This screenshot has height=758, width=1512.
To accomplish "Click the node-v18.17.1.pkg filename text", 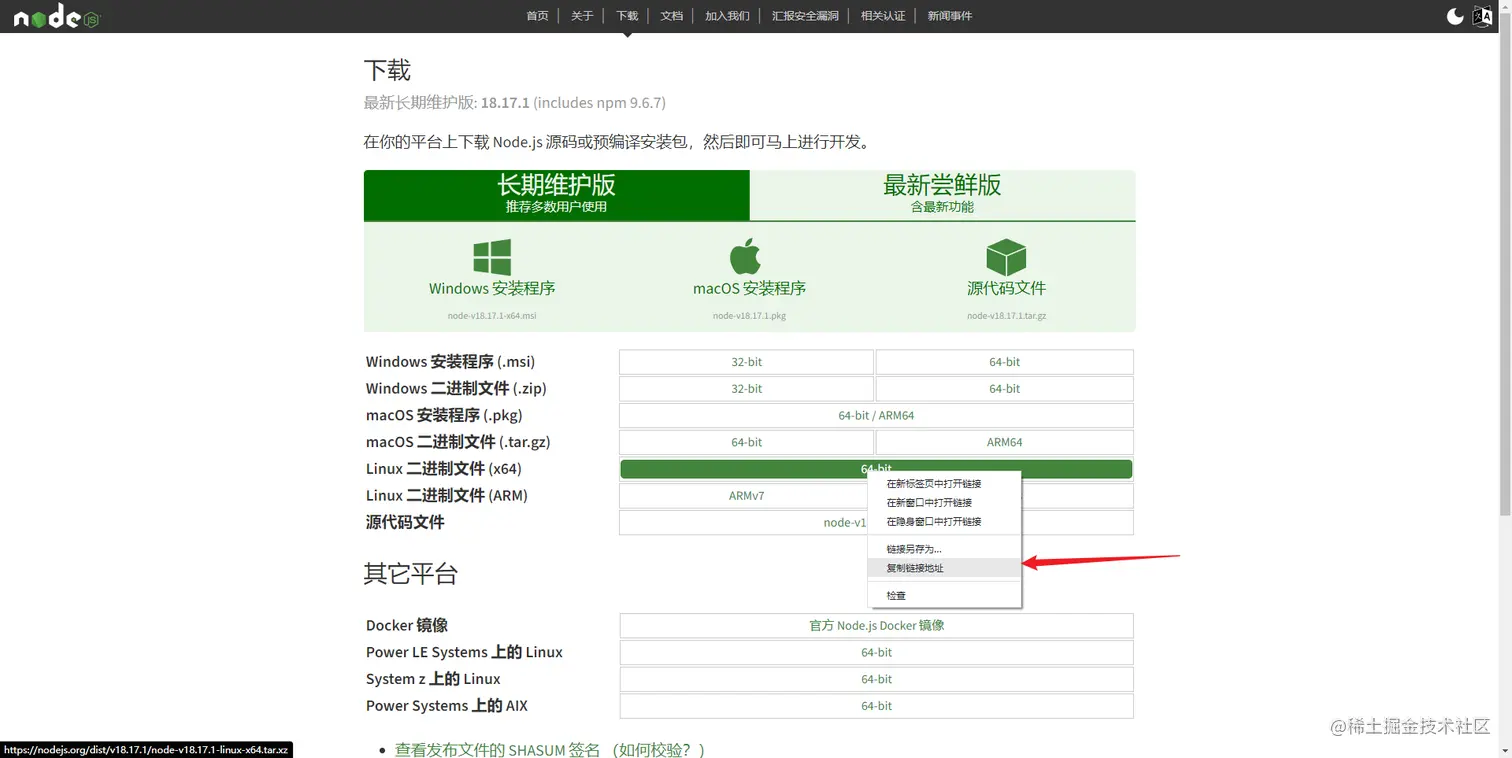I will point(749,316).
